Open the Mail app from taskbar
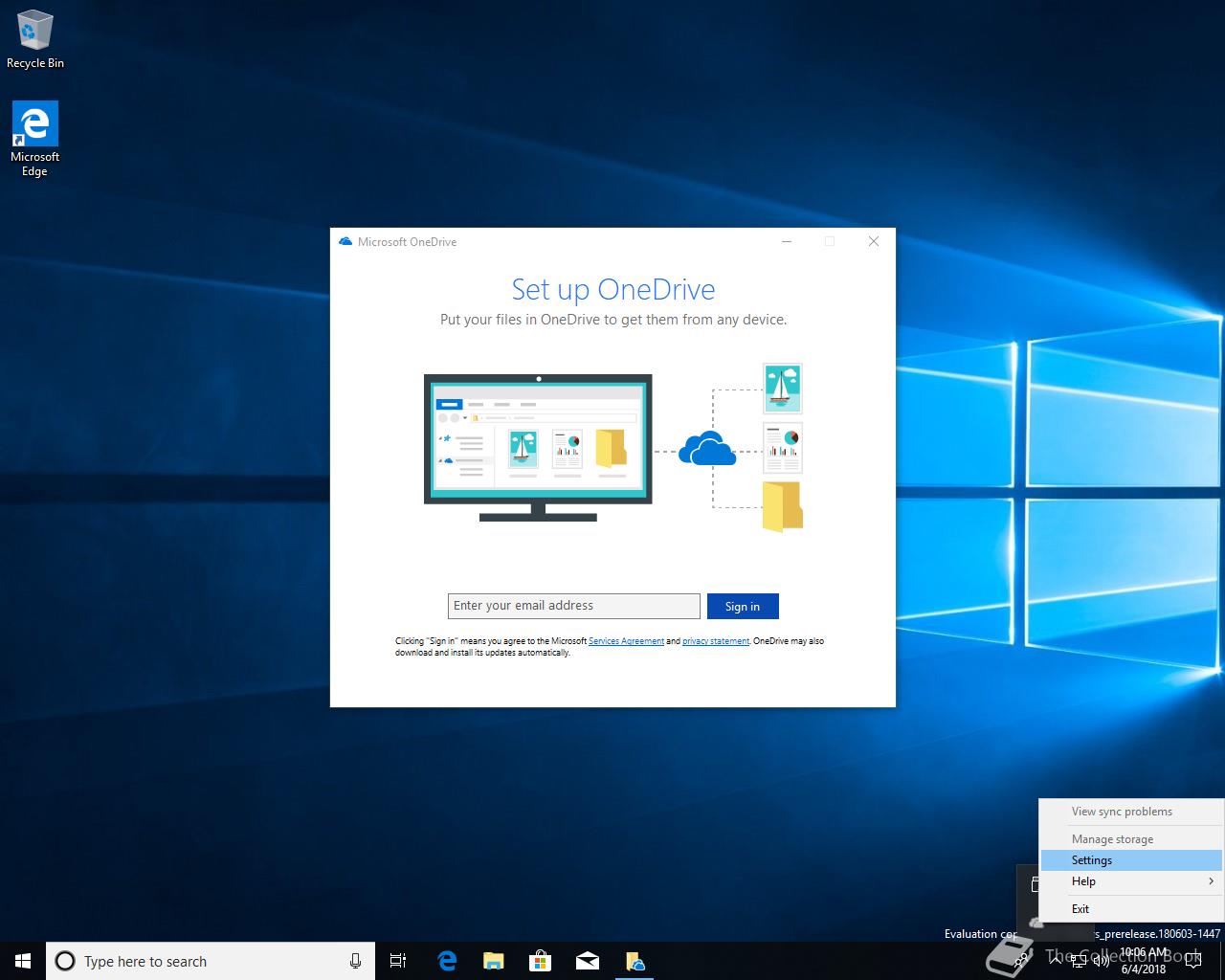This screenshot has height=980, width=1225. click(588, 961)
